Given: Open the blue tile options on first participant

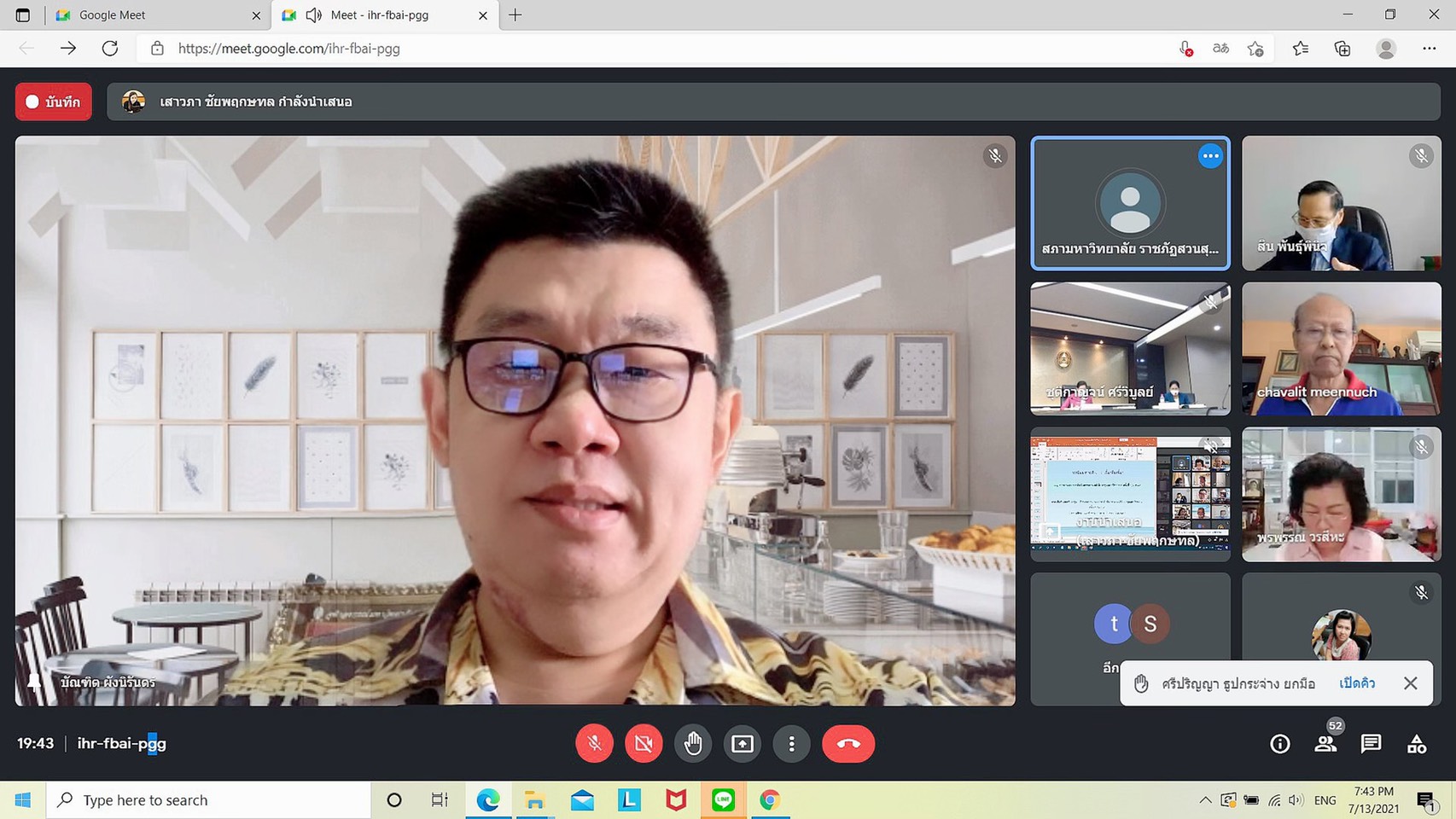Looking at the screenshot, I should [x=1209, y=156].
